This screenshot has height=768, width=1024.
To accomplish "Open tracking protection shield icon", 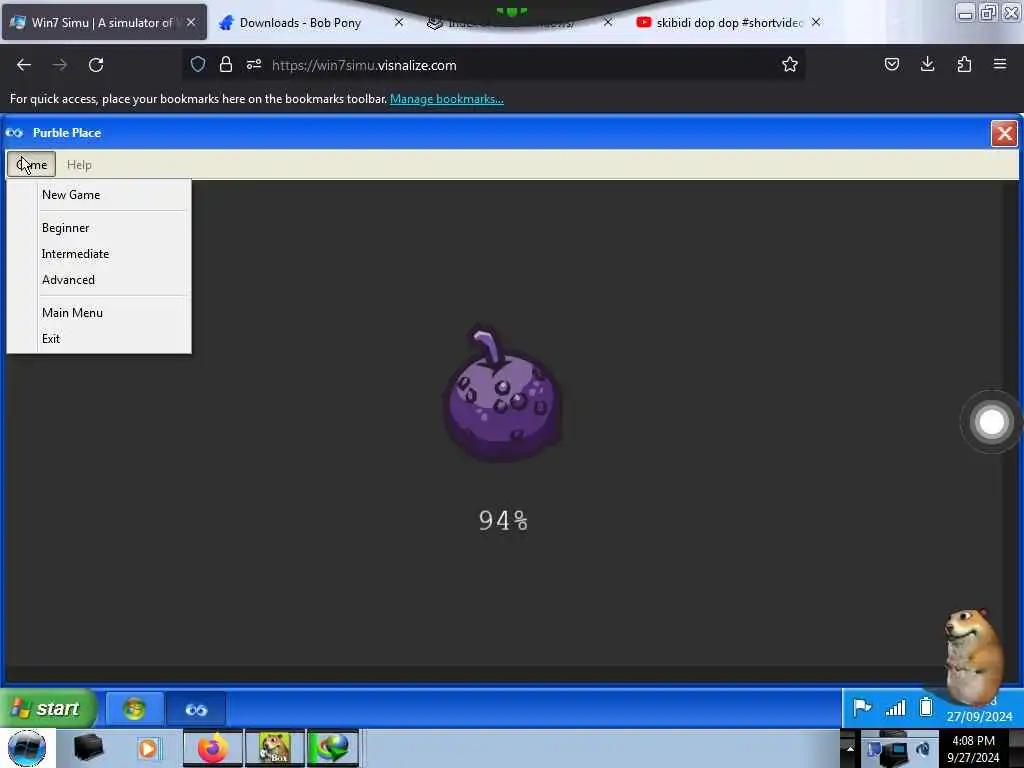I will click(198, 64).
